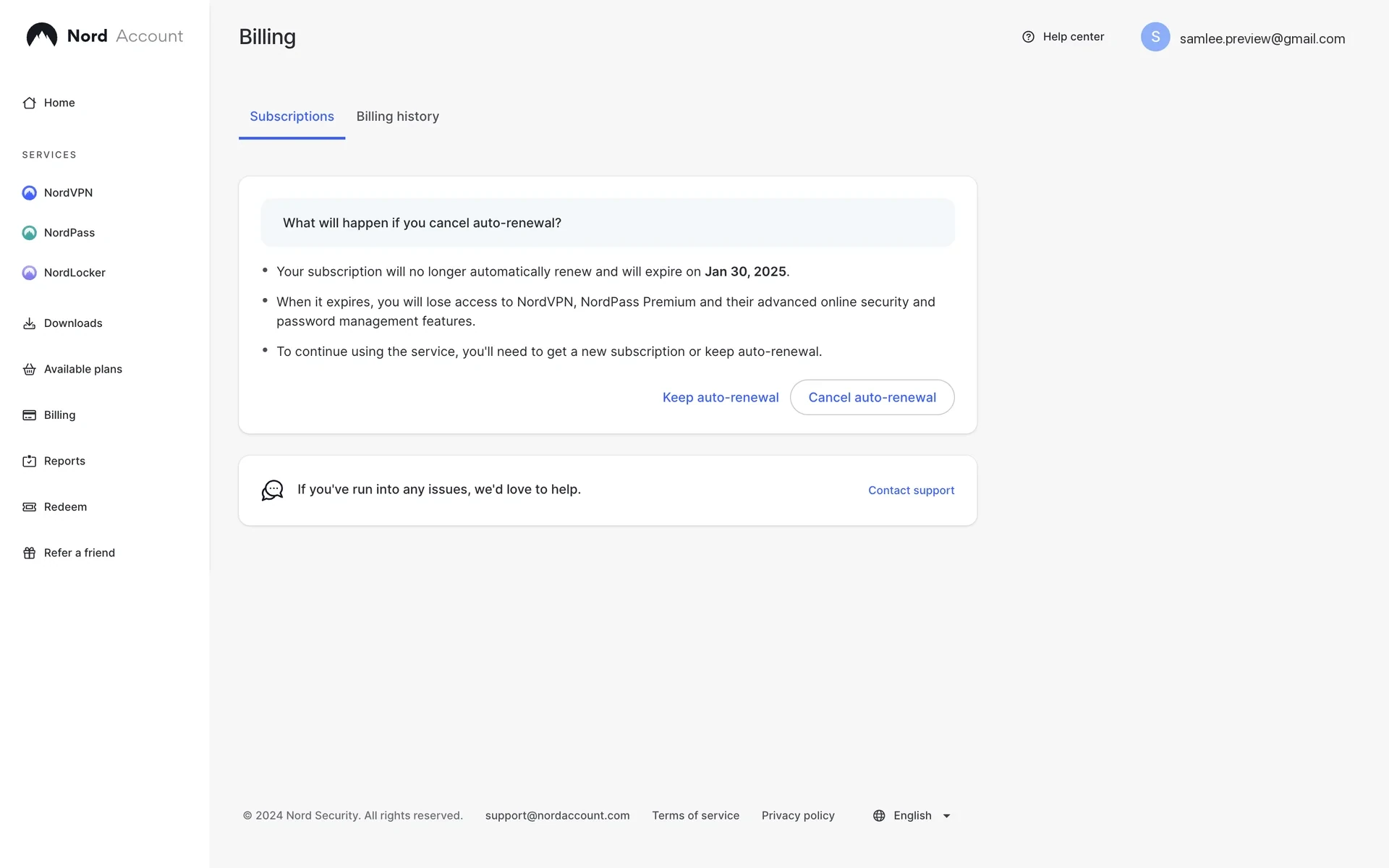Click the NordVPN service icon
1389x868 pixels.
[29, 193]
